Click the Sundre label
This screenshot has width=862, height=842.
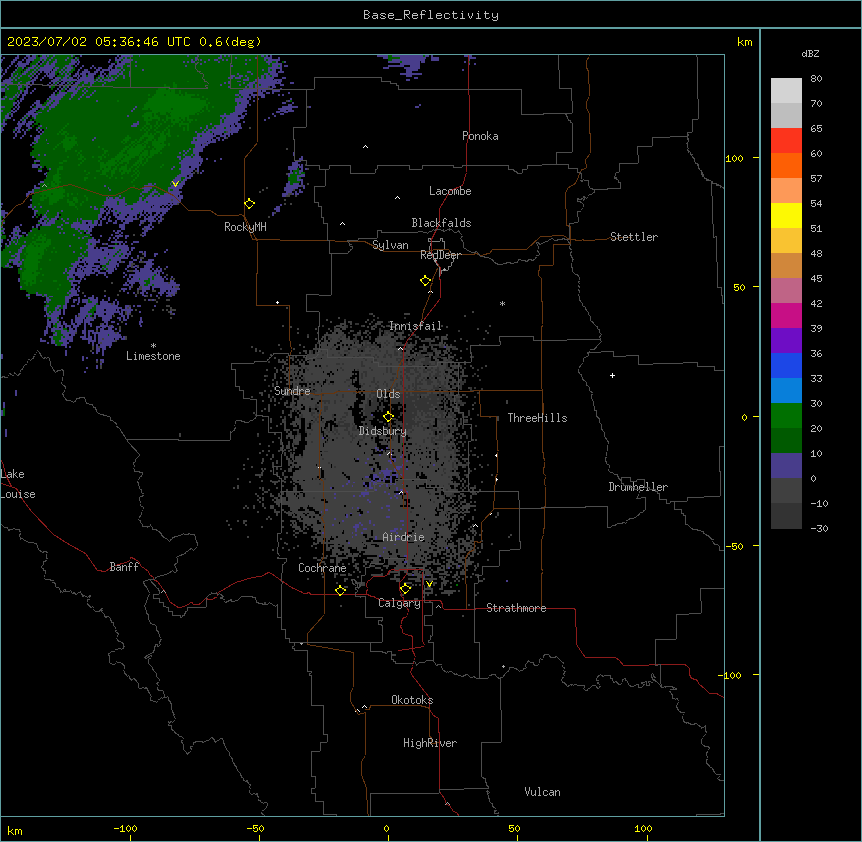click(292, 391)
